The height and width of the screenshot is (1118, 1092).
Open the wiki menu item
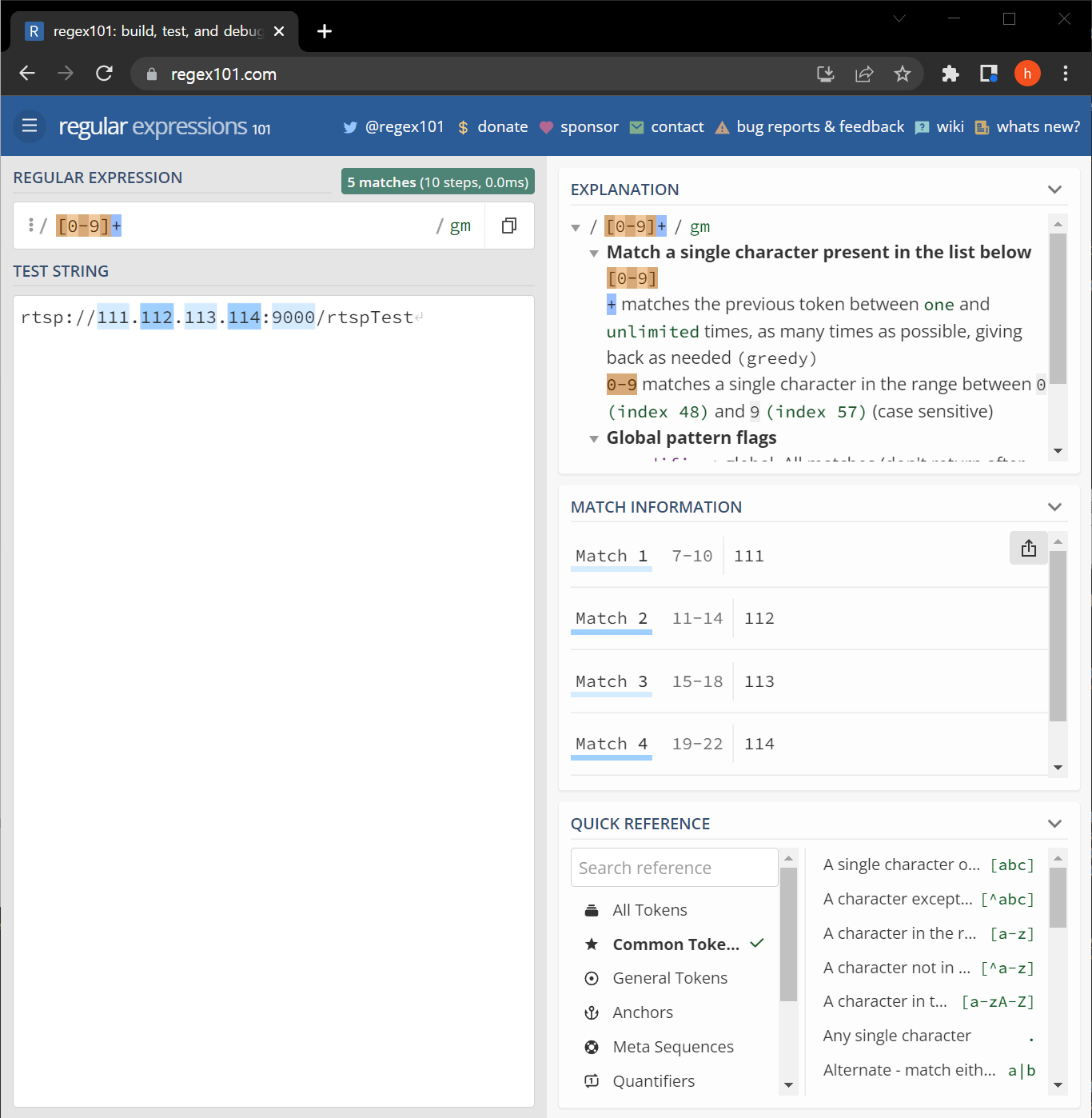950,126
